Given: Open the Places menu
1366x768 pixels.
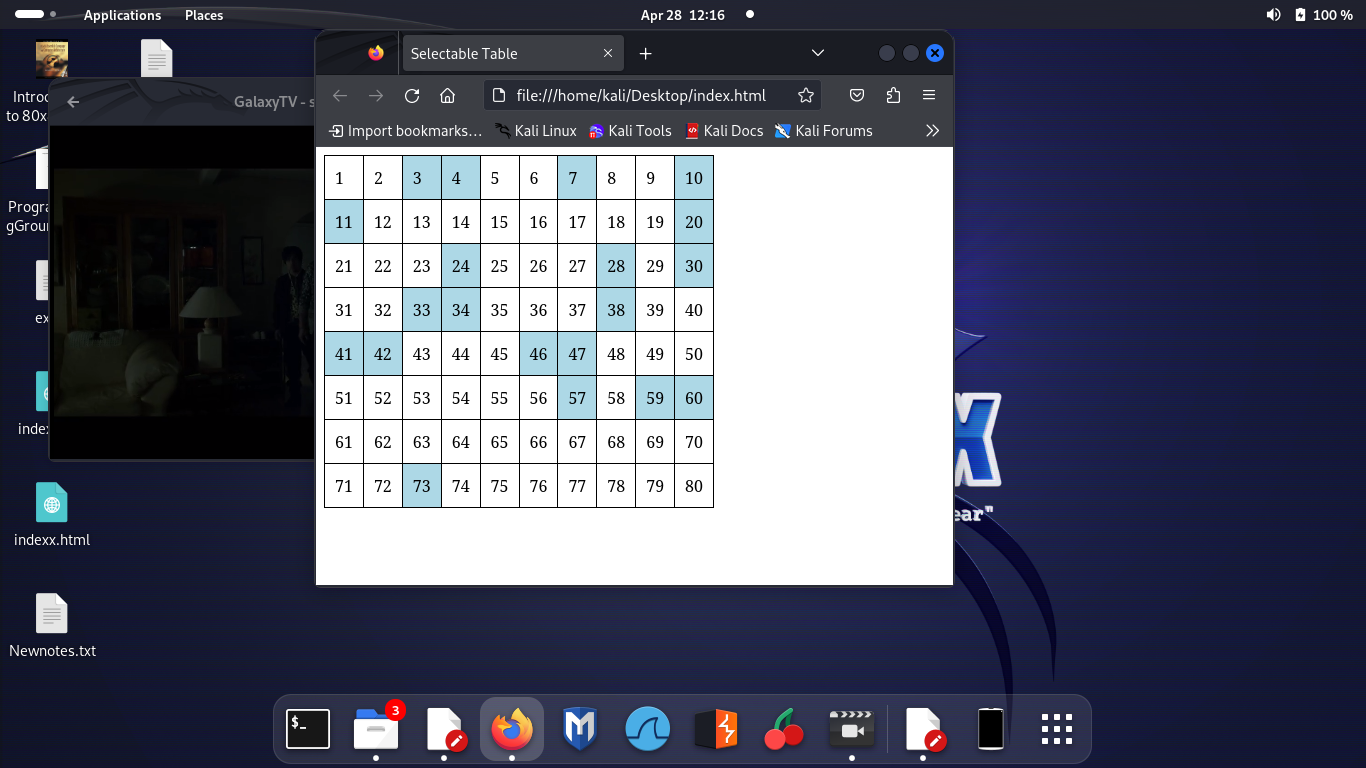Looking at the screenshot, I should click(x=204, y=15).
